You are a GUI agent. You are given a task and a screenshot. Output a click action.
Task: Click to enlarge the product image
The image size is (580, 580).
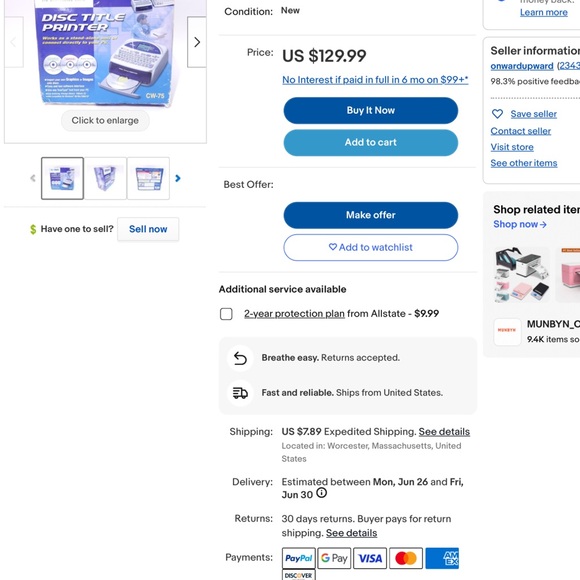105,121
